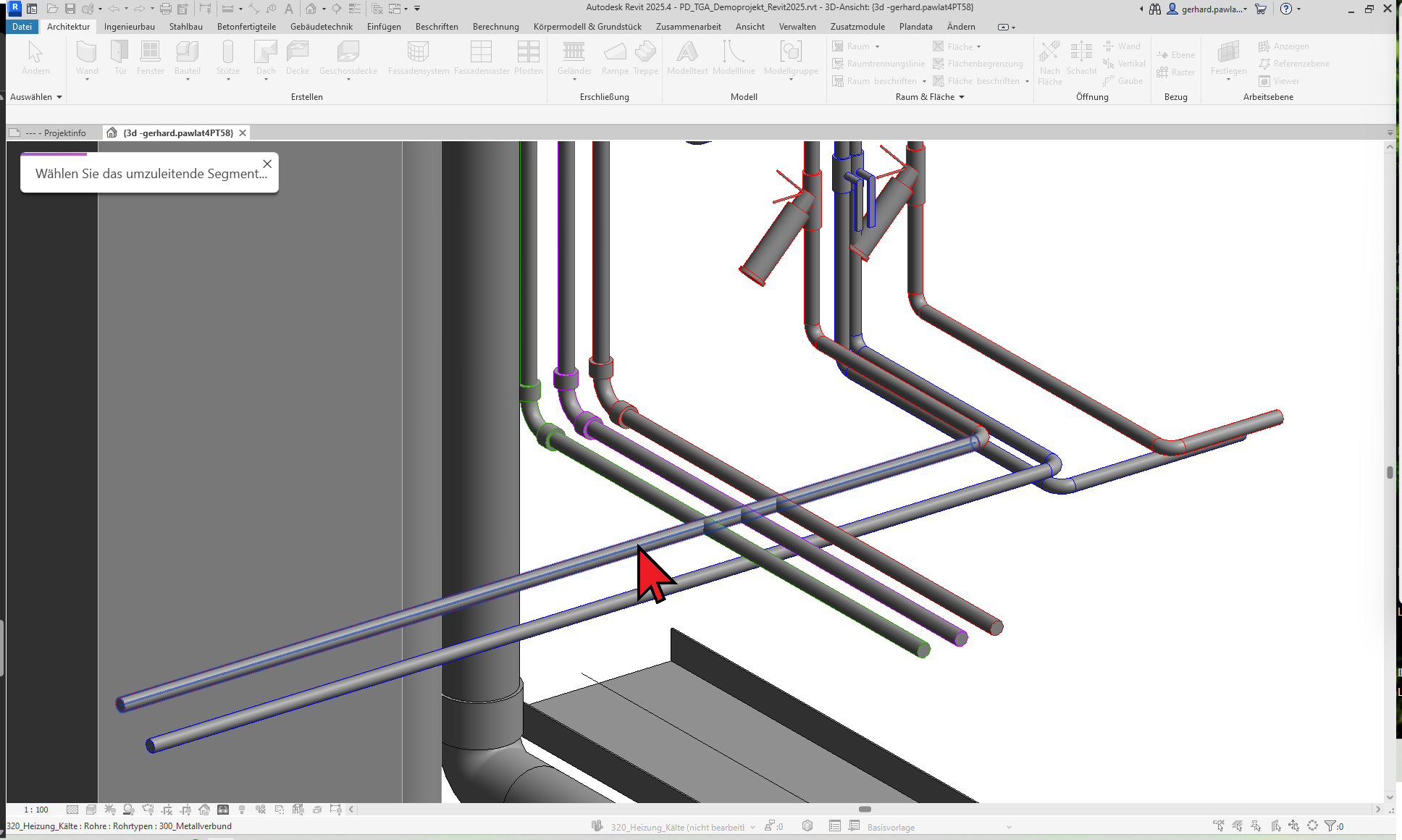Open the Gebäudetechnik ribbon tab
The height and width of the screenshot is (840, 1402).
click(321, 27)
